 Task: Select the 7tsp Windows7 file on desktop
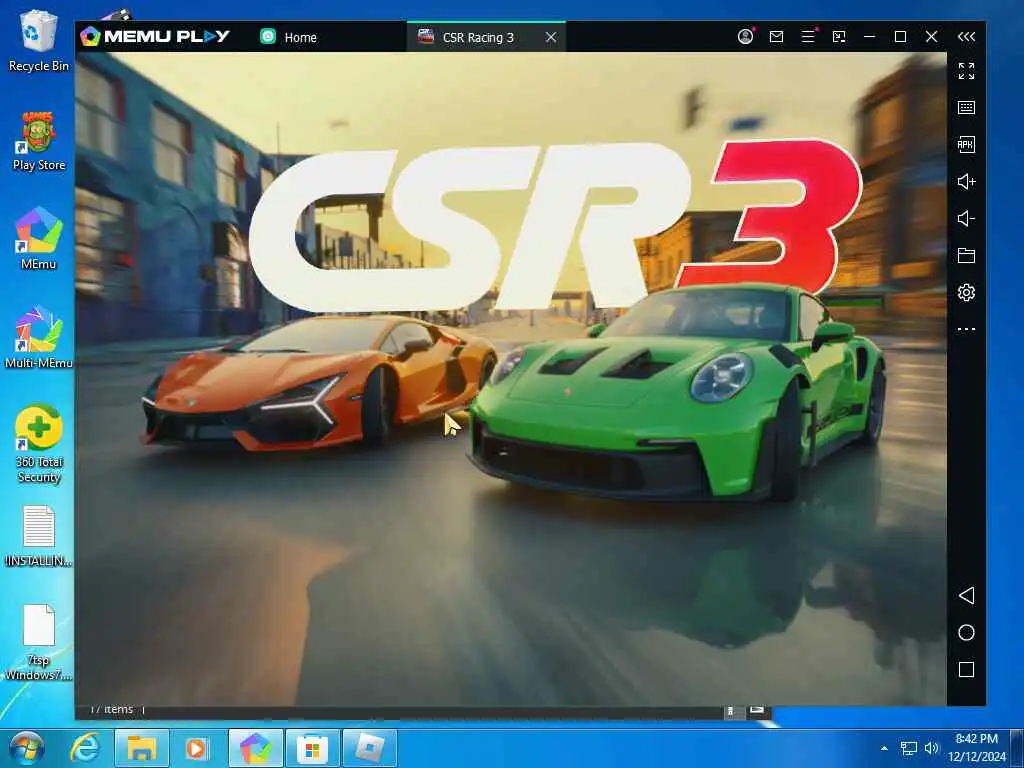point(39,643)
